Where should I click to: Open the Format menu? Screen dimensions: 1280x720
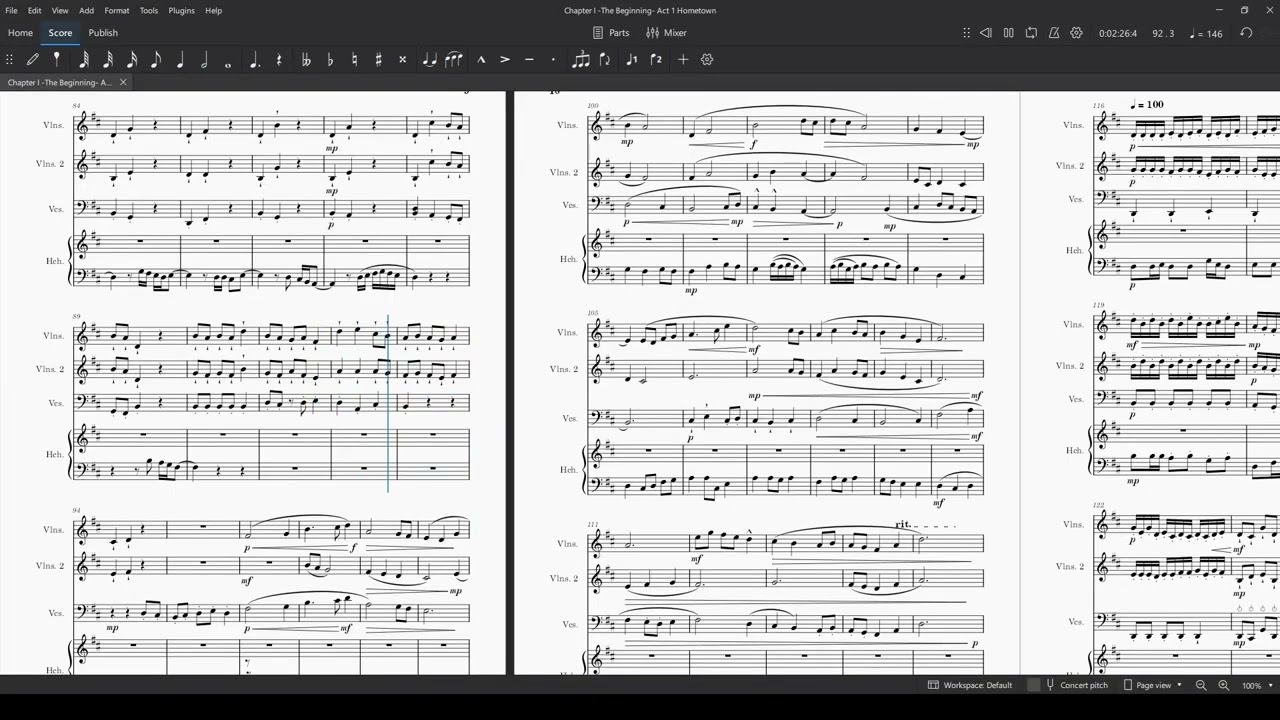[117, 10]
